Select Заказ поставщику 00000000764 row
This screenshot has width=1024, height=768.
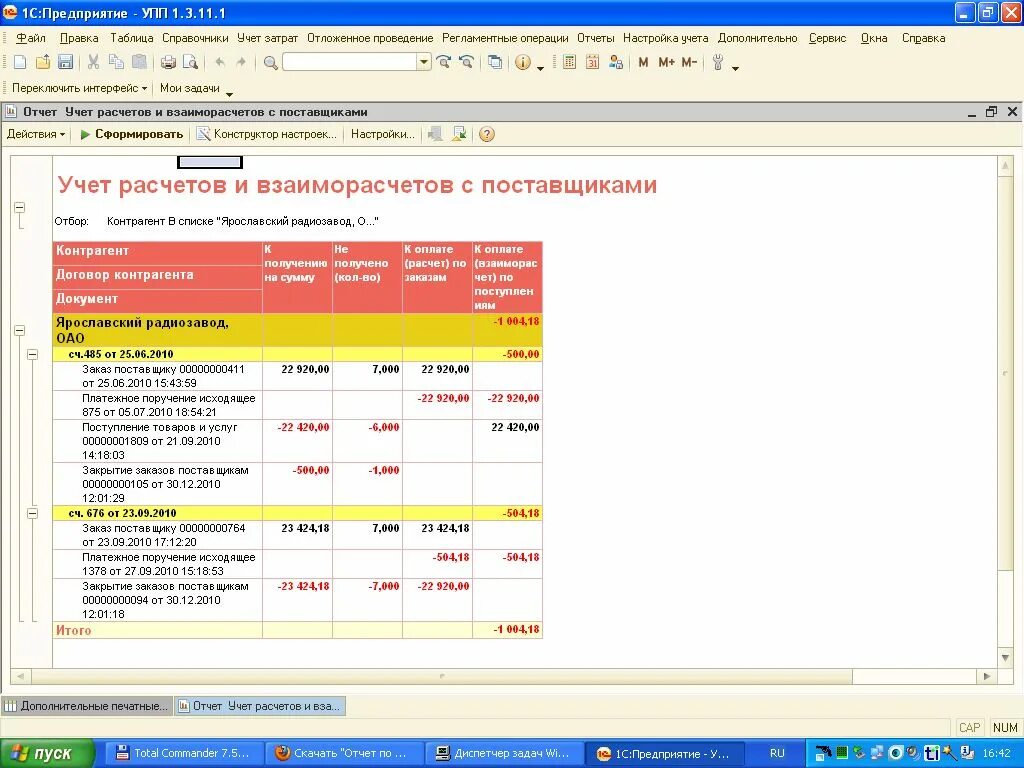[298, 535]
